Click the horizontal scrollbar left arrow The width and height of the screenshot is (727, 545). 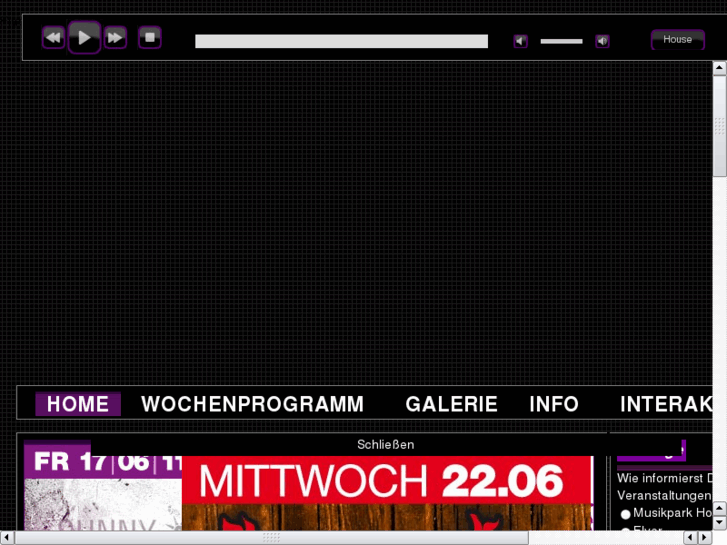coord(7,538)
